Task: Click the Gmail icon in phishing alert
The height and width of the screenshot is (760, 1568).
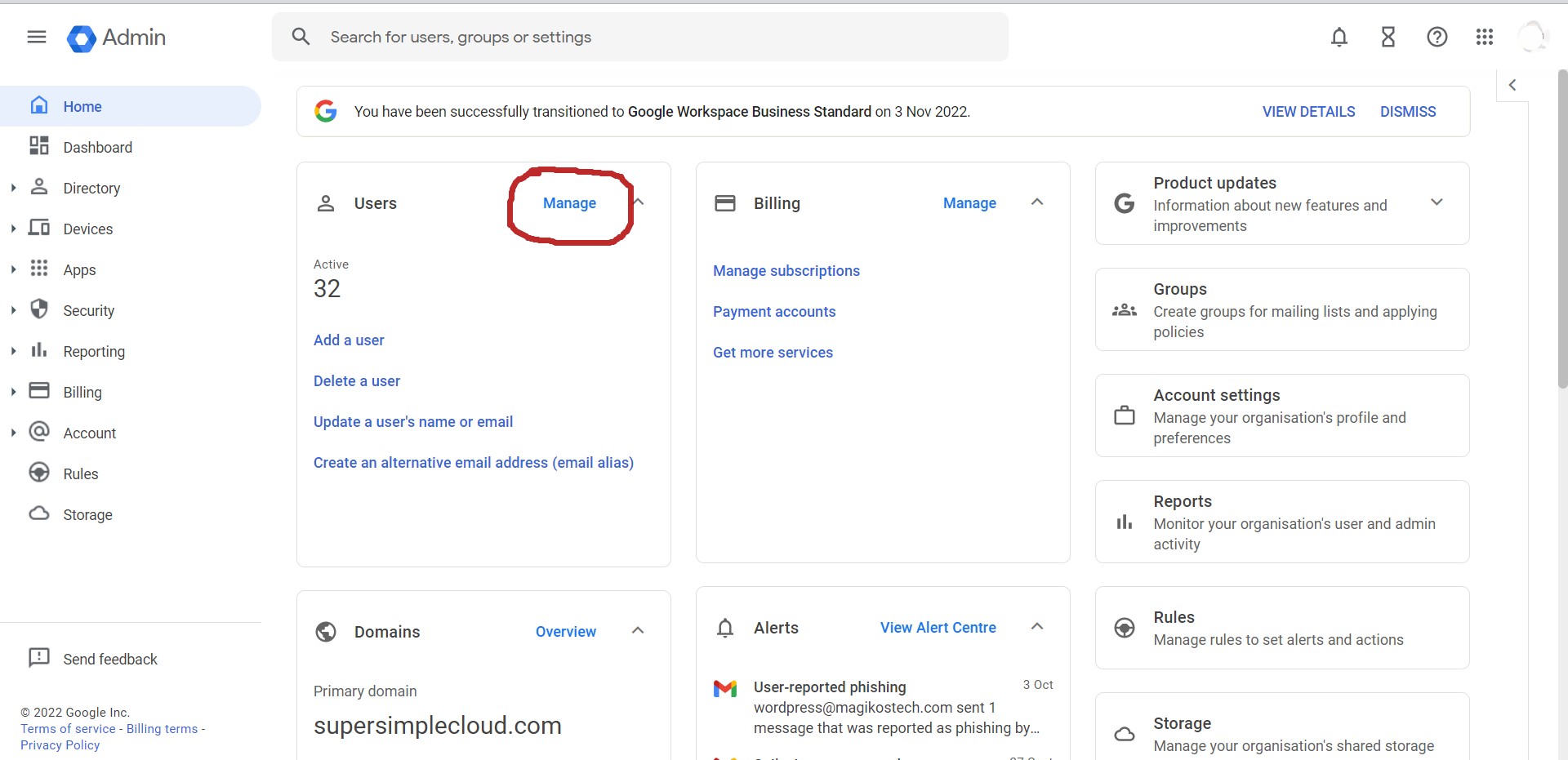Action: [725, 688]
